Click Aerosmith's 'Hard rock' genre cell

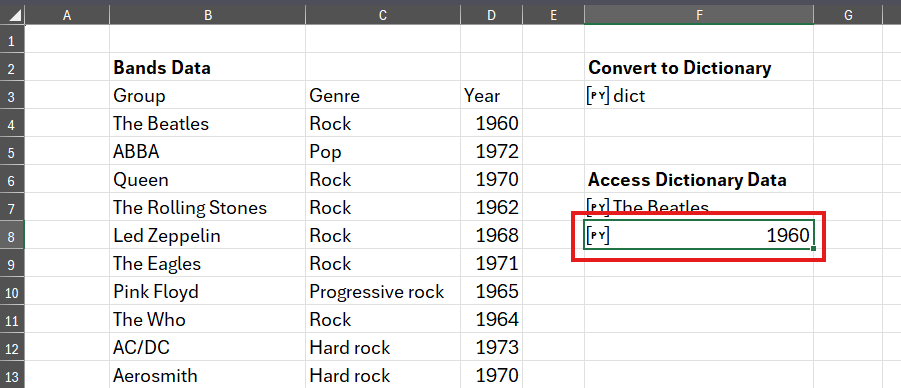coord(383,375)
